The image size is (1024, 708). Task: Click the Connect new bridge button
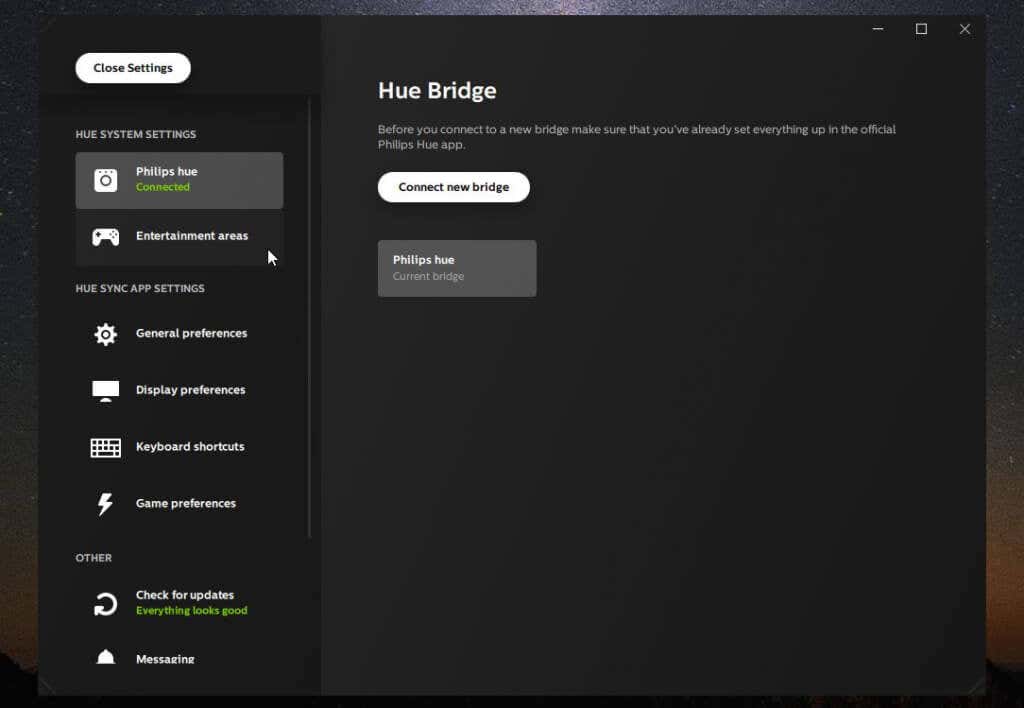coord(453,187)
